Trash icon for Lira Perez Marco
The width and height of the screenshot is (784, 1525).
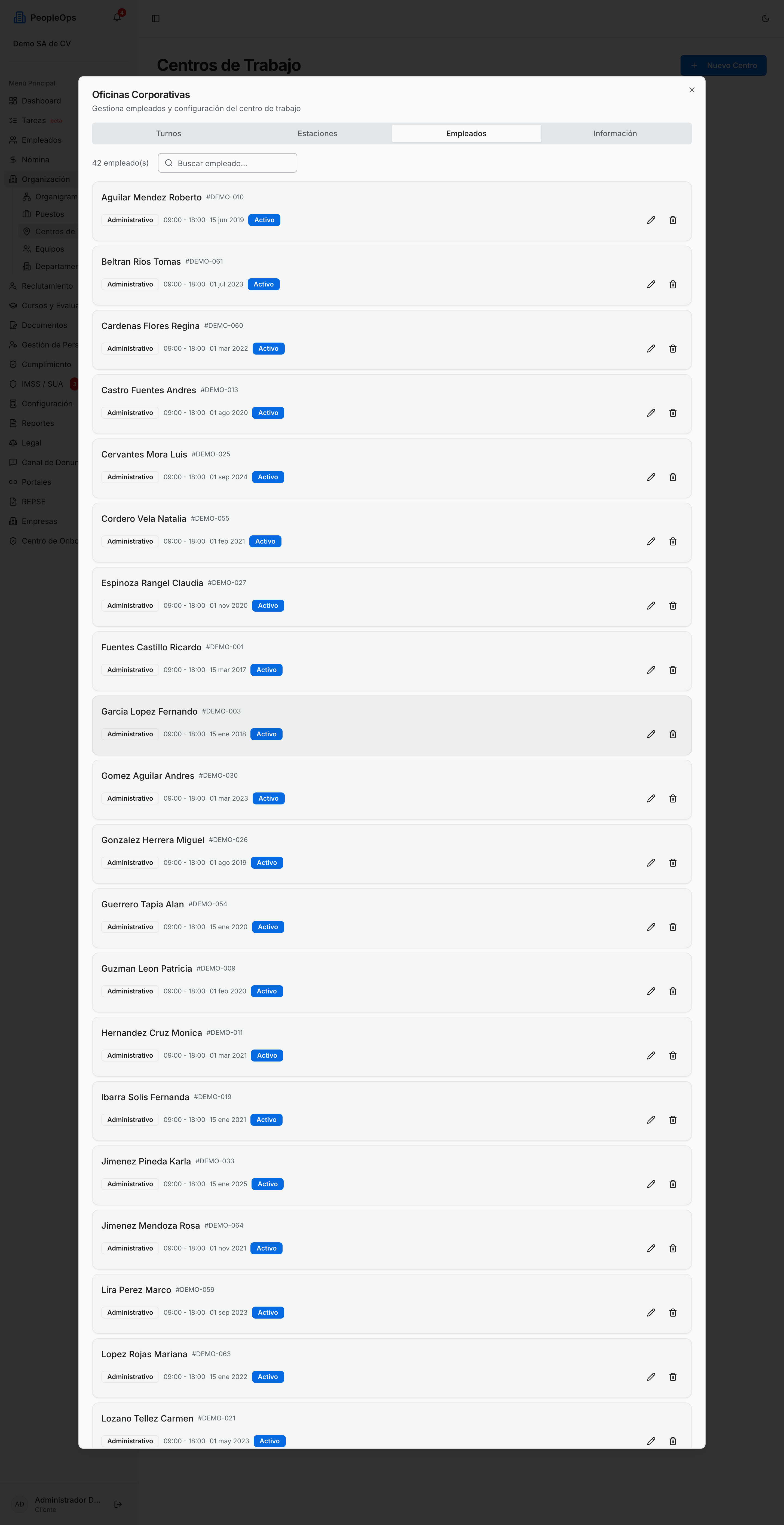coord(673,1313)
